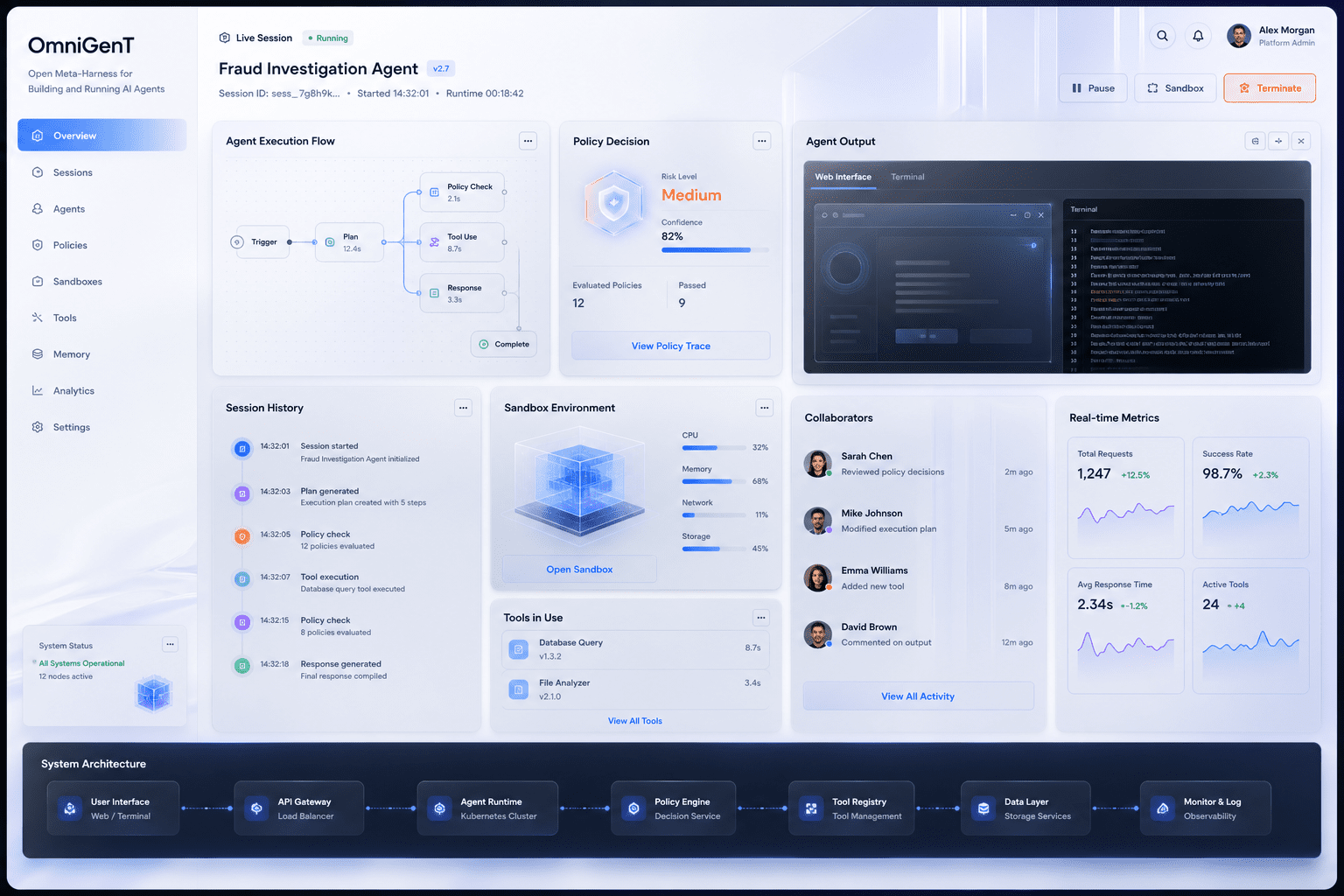Click the Response node icon
The image size is (1344, 896).
(x=434, y=293)
